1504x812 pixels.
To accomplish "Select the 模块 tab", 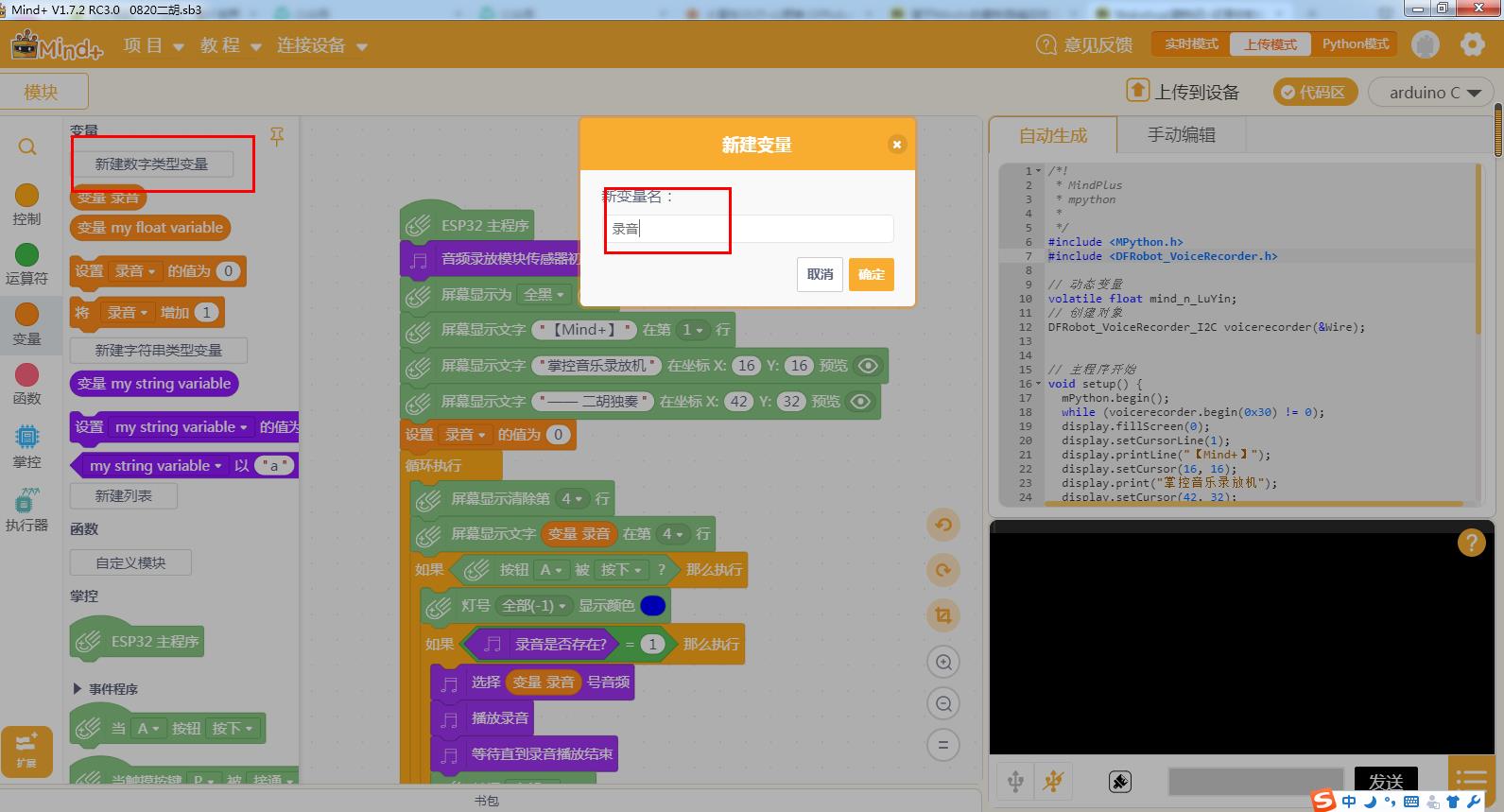I will 42,92.
